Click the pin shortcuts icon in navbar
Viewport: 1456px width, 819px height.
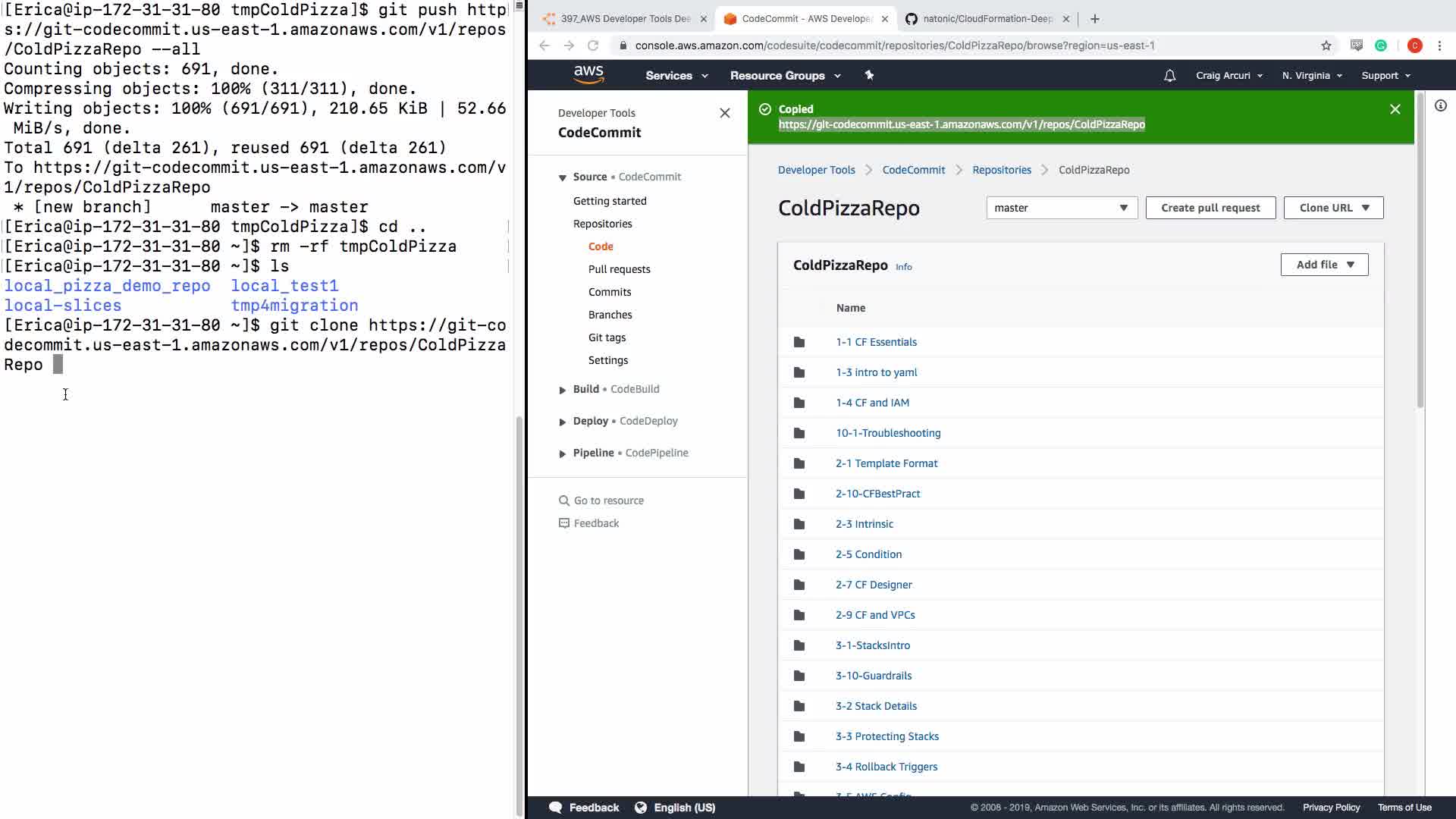(869, 75)
